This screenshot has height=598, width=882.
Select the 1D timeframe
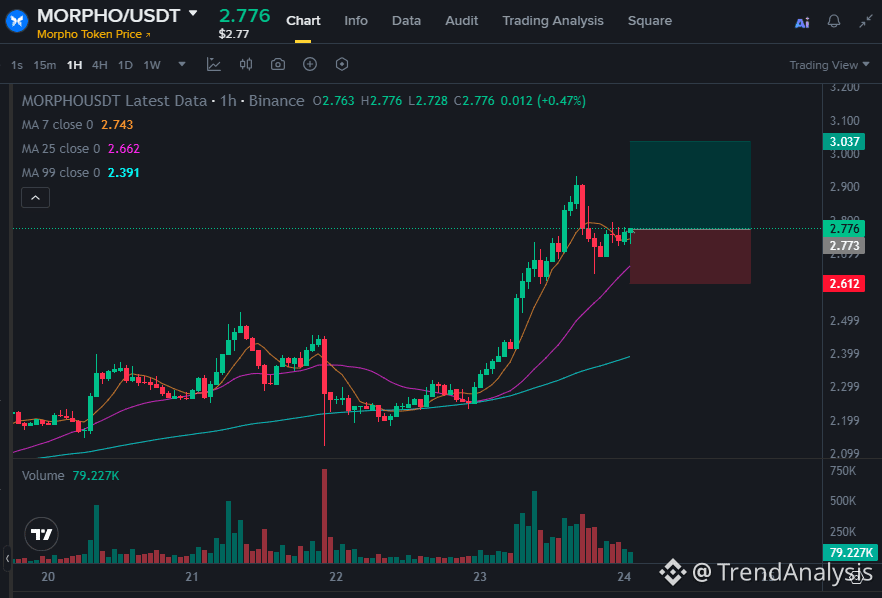point(125,65)
